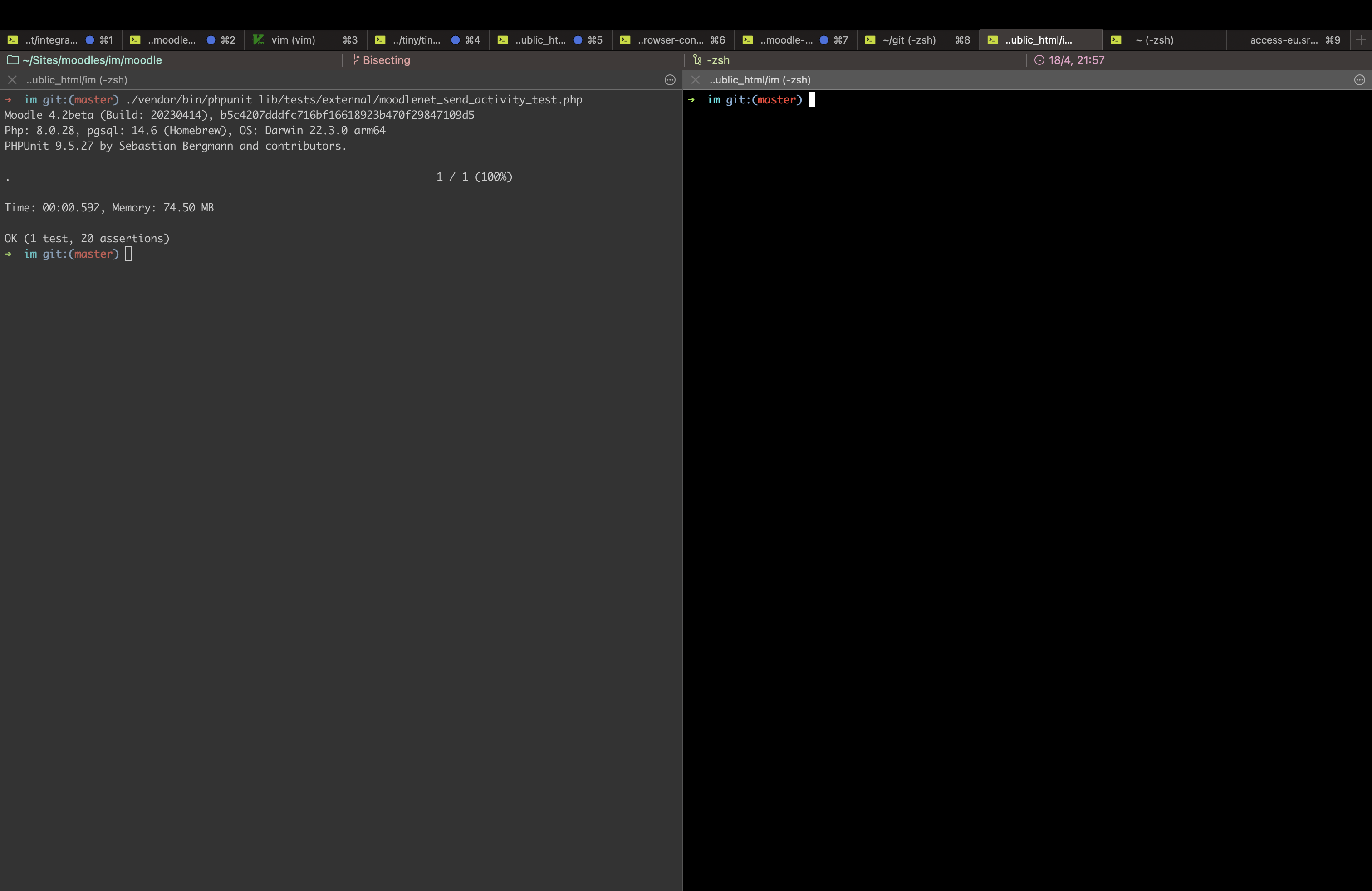The width and height of the screenshot is (1372, 891).
Task: Click the phpunit command line text
Action: point(354,100)
